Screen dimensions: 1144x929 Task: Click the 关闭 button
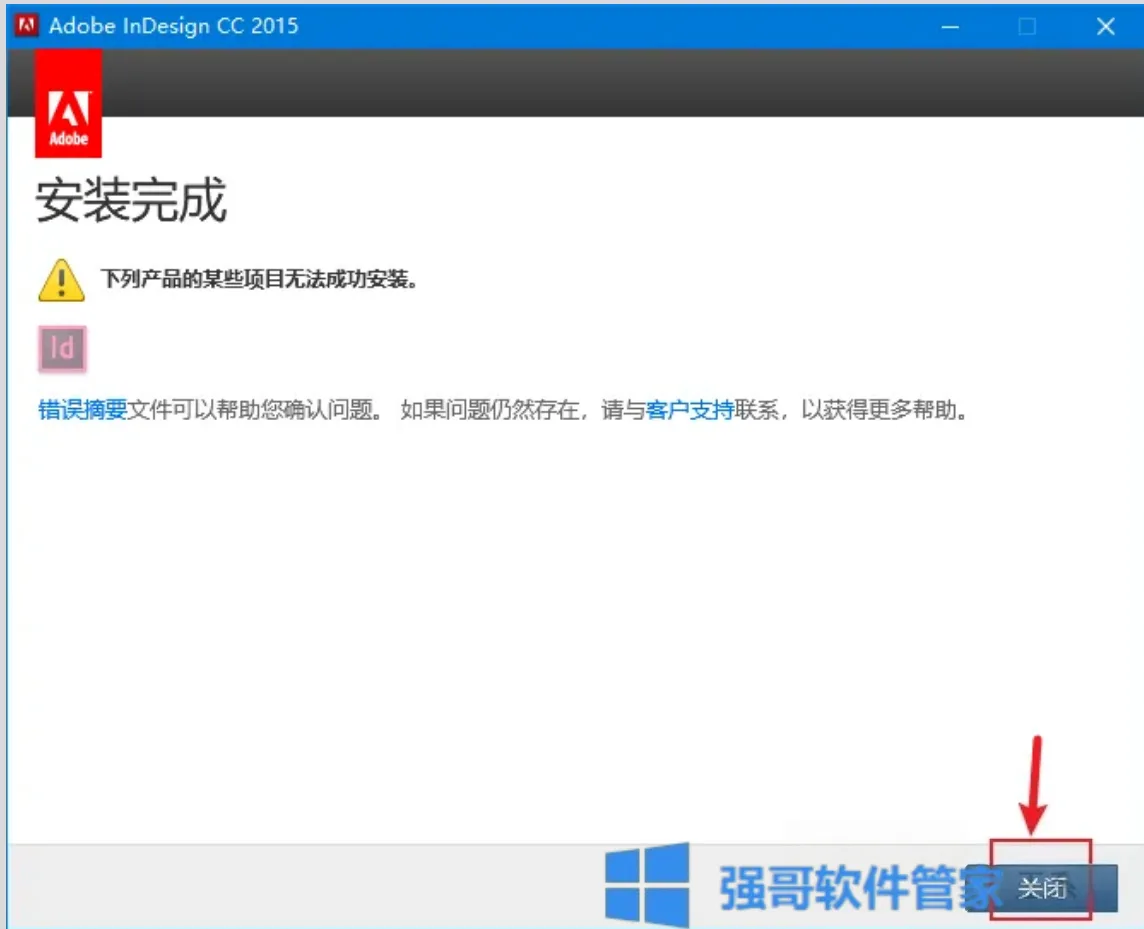click(x=1043, y=888)
